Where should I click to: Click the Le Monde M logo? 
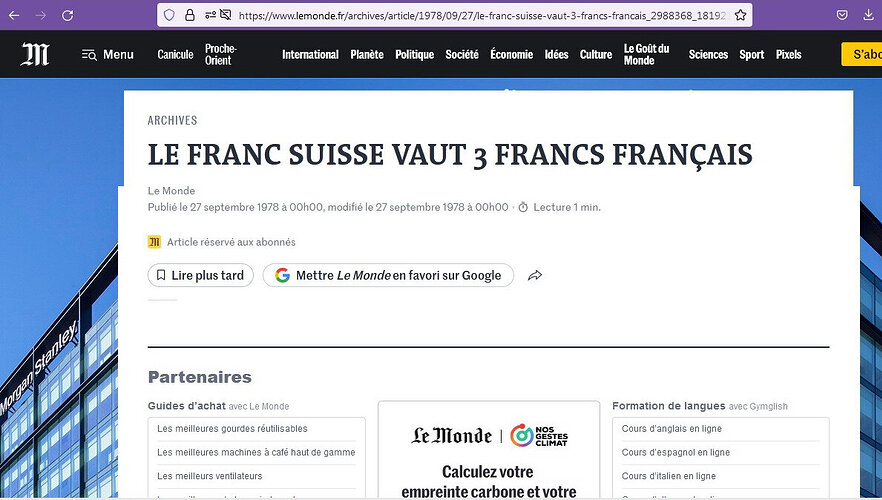(35, 55)
